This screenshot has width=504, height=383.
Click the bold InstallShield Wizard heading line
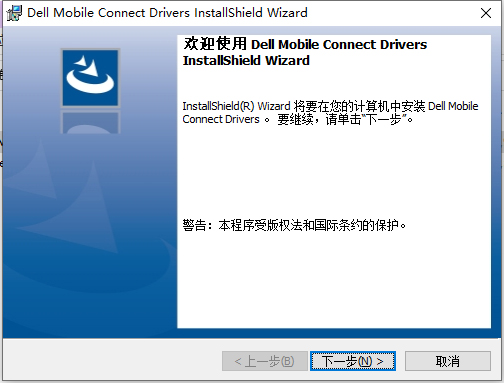coord(246,60)
